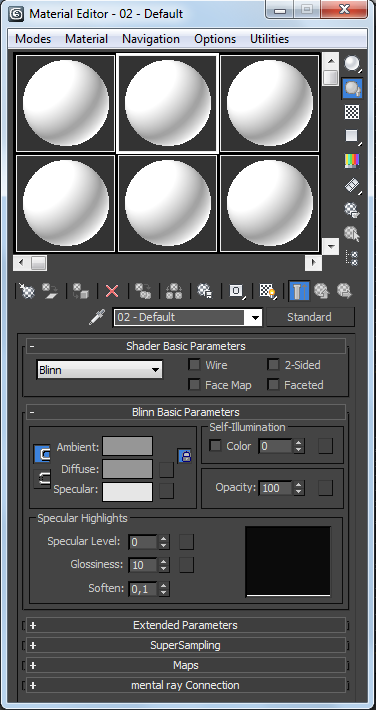The height and width of the screenshot is (710, 376).
Task: Click the Go to Parent icon
Action: [x=321, y=291]
